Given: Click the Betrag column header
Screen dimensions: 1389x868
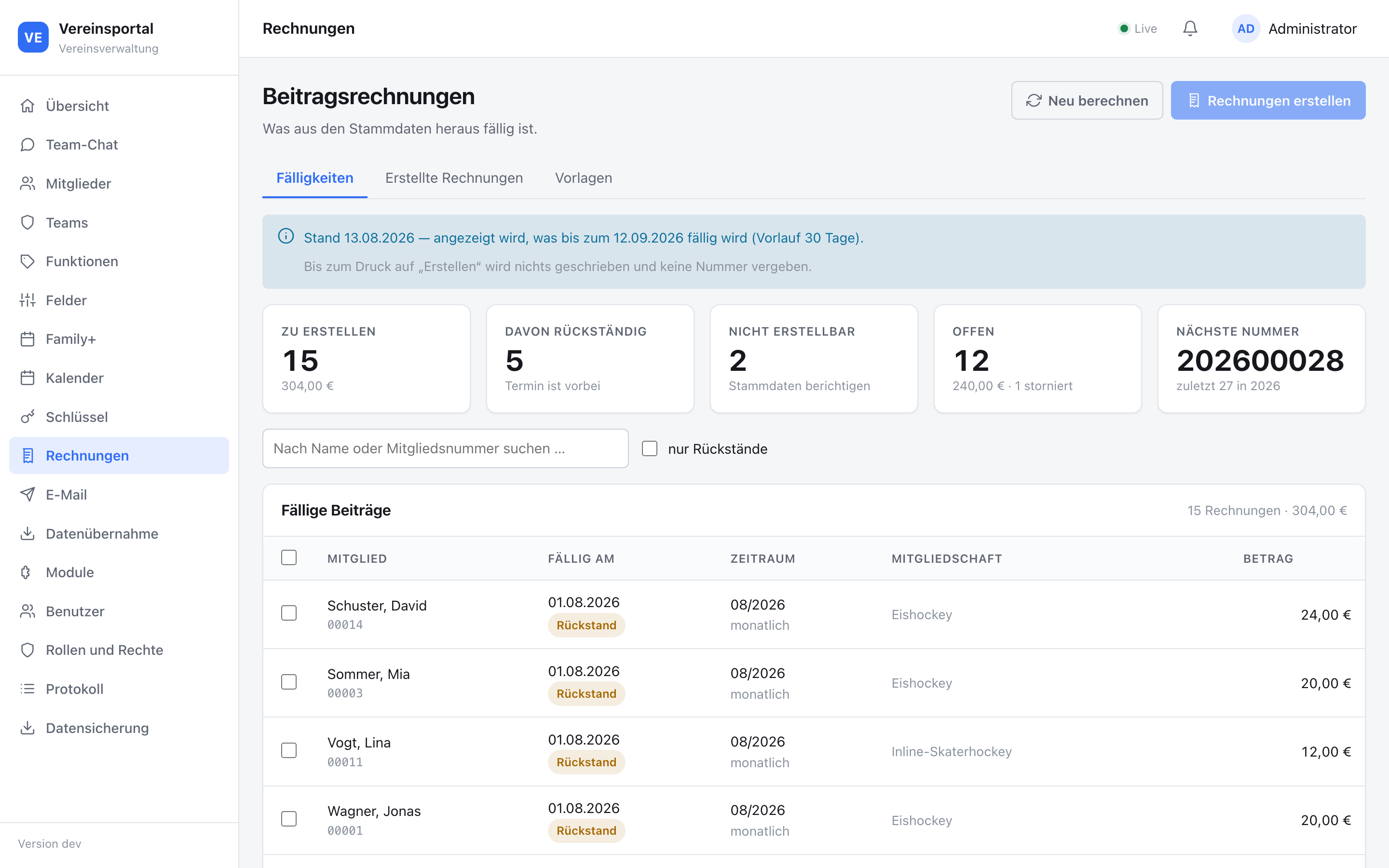Looking at the screenshot, I should click(x=1268, y=558).
